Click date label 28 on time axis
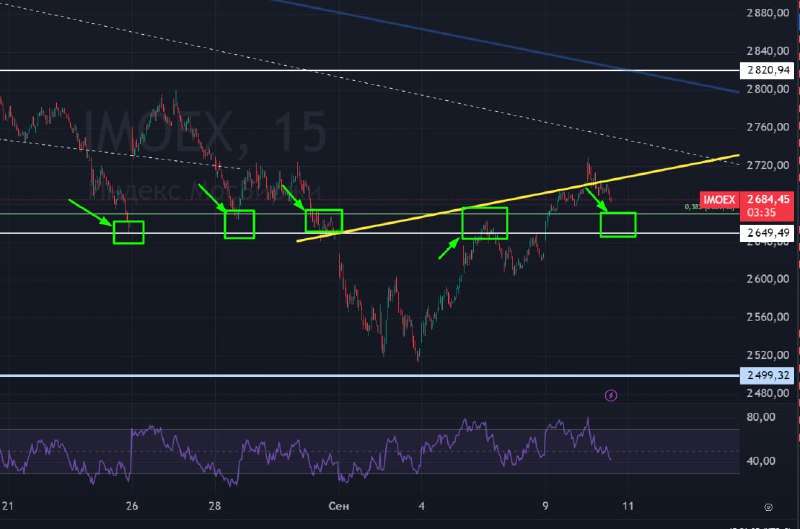 pos(215,506)
